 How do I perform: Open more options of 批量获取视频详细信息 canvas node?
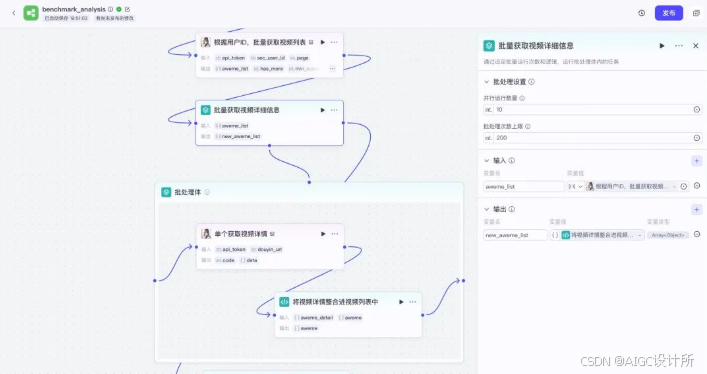pos(334,110)
